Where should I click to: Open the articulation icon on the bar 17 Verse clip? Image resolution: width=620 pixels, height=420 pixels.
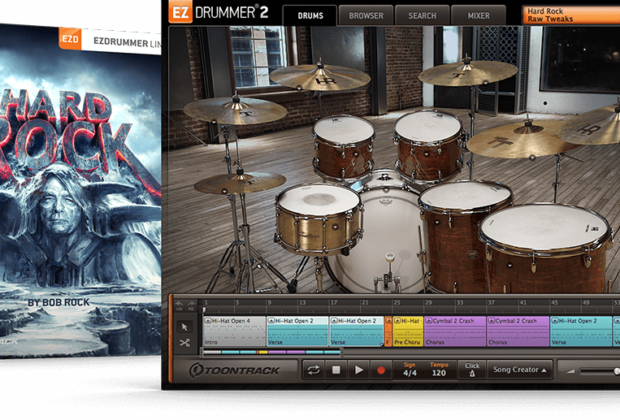[x=334, y=321]
